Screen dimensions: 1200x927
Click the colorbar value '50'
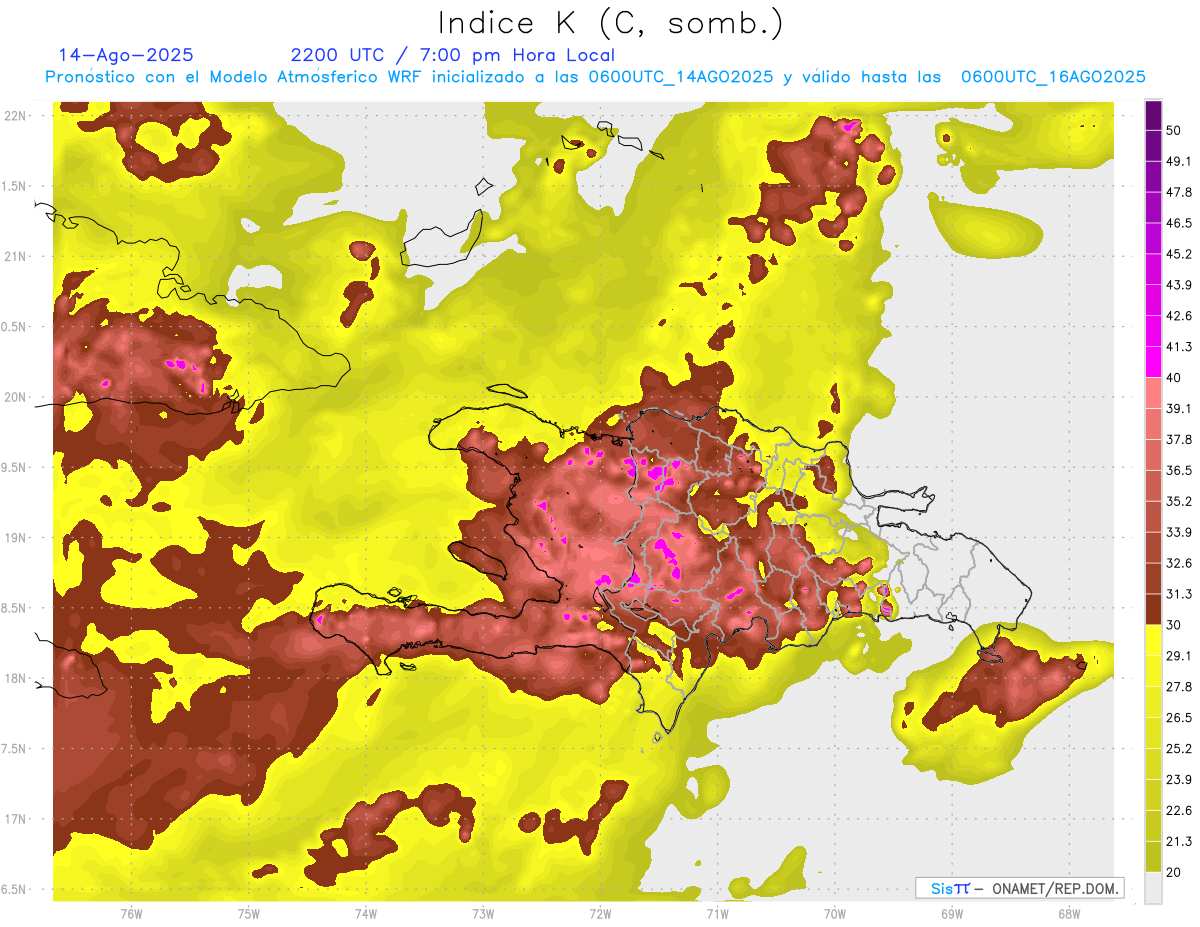click(x=1175, y=130)
